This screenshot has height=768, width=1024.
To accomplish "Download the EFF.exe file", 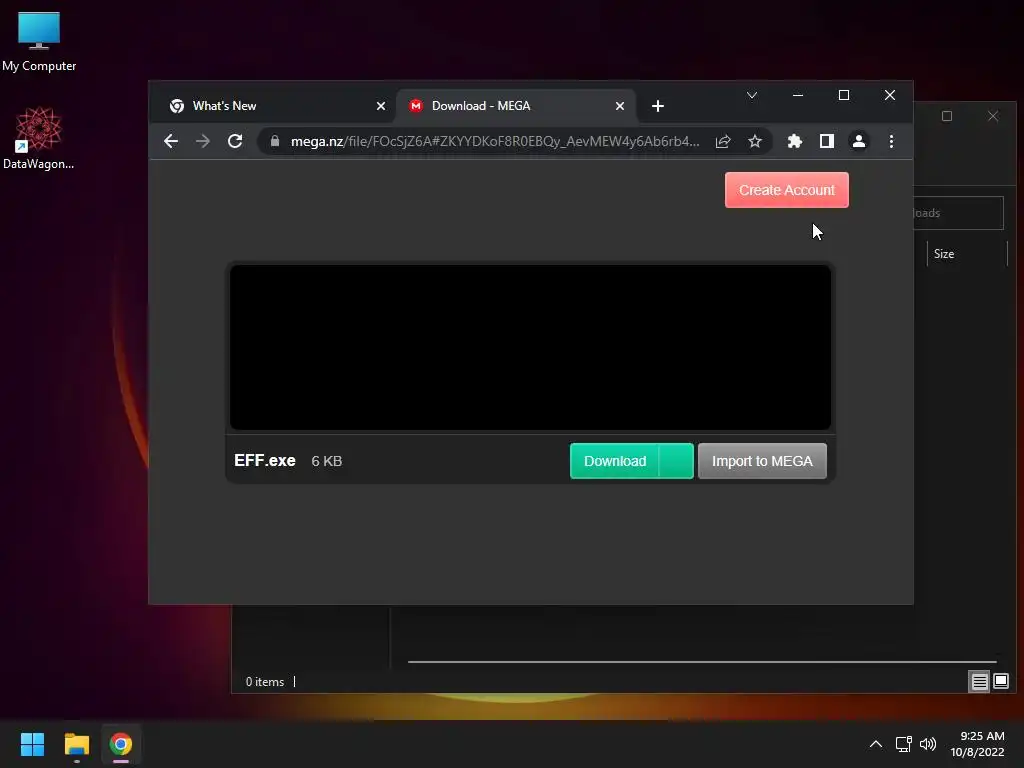I will [615, 461].
